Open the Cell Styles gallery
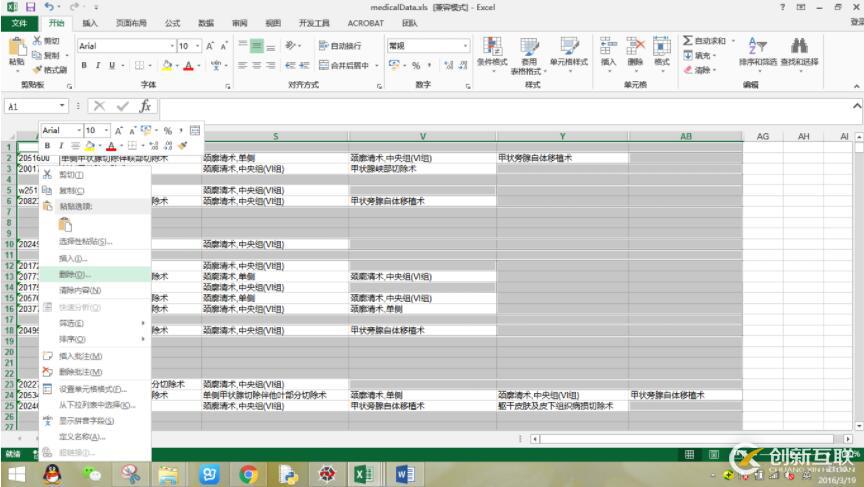Screen dimensions: 864x487 569,55
